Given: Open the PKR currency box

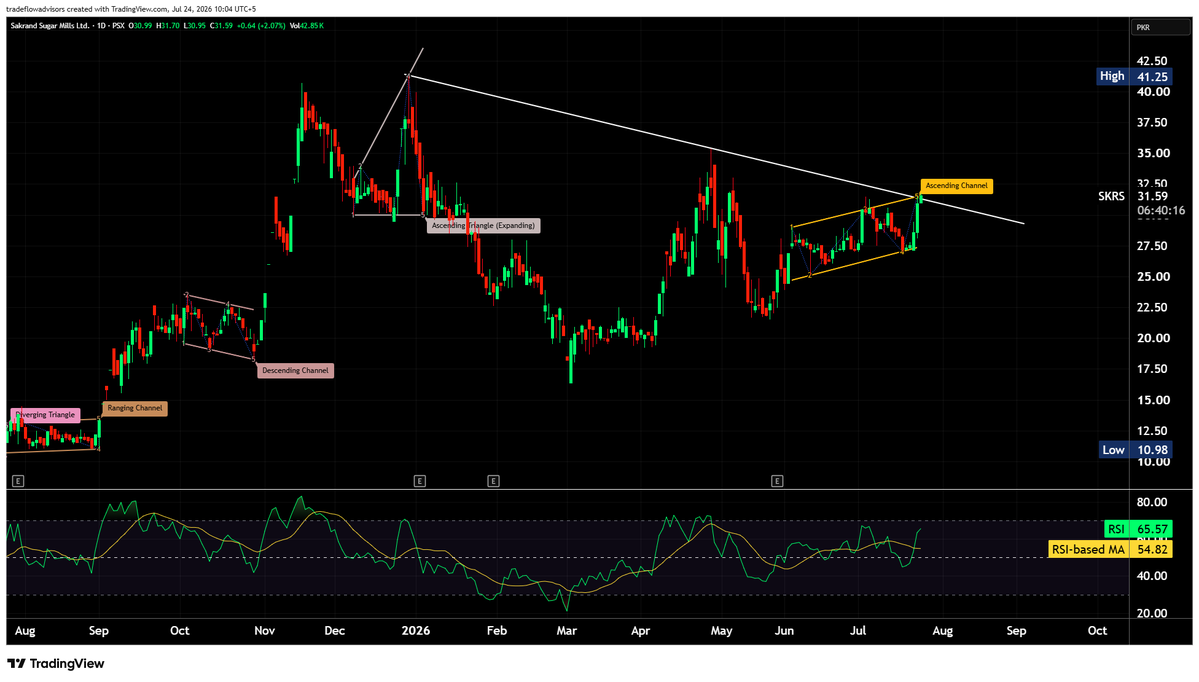Looking at the screenshot, I should (1160, 28).
